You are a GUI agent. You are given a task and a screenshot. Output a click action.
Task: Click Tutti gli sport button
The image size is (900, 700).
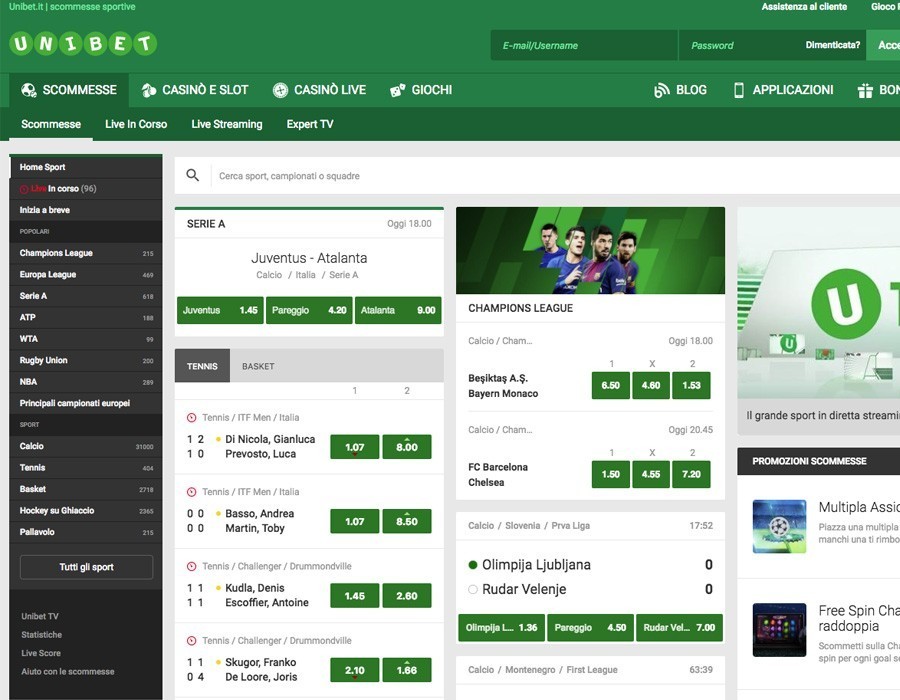(87, 567)
